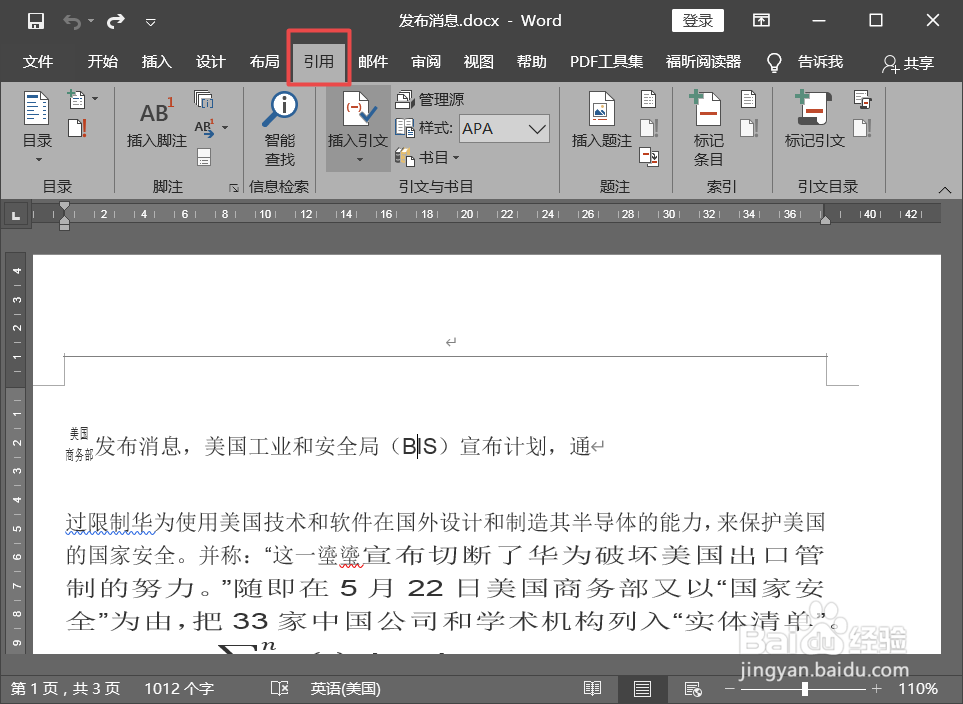Click the proofing check icon in status bar

click(279, 689)
